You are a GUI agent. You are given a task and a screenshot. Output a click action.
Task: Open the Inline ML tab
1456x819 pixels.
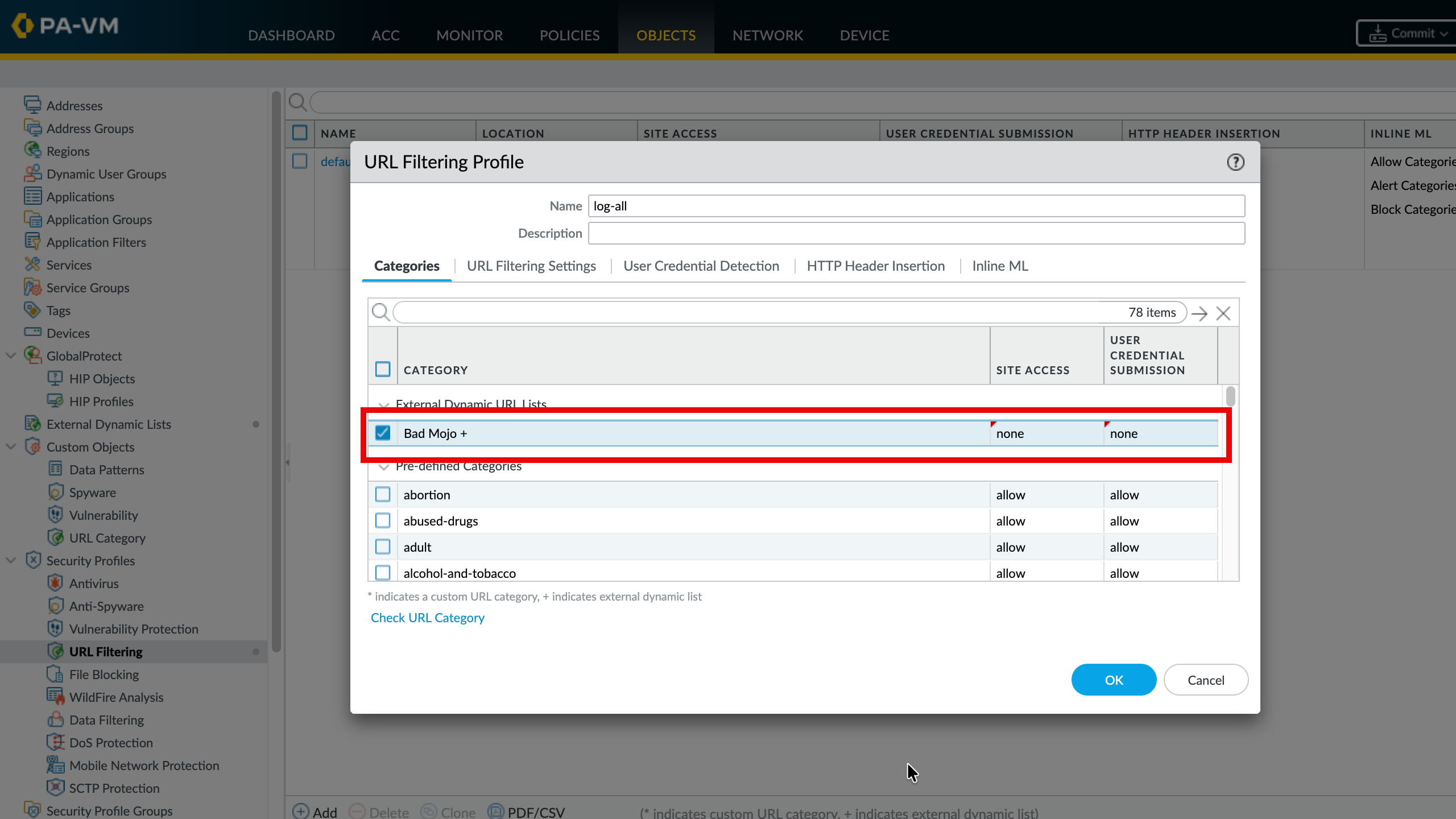999,266
